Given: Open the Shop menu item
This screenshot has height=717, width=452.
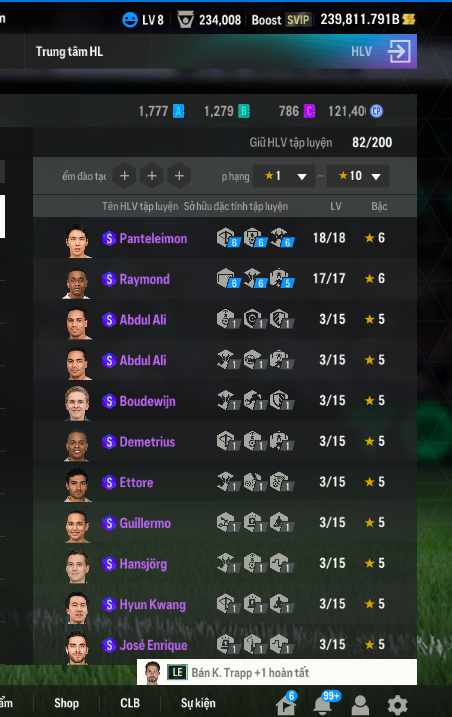Looking at the screenshot, I should (x=66, y=703).
